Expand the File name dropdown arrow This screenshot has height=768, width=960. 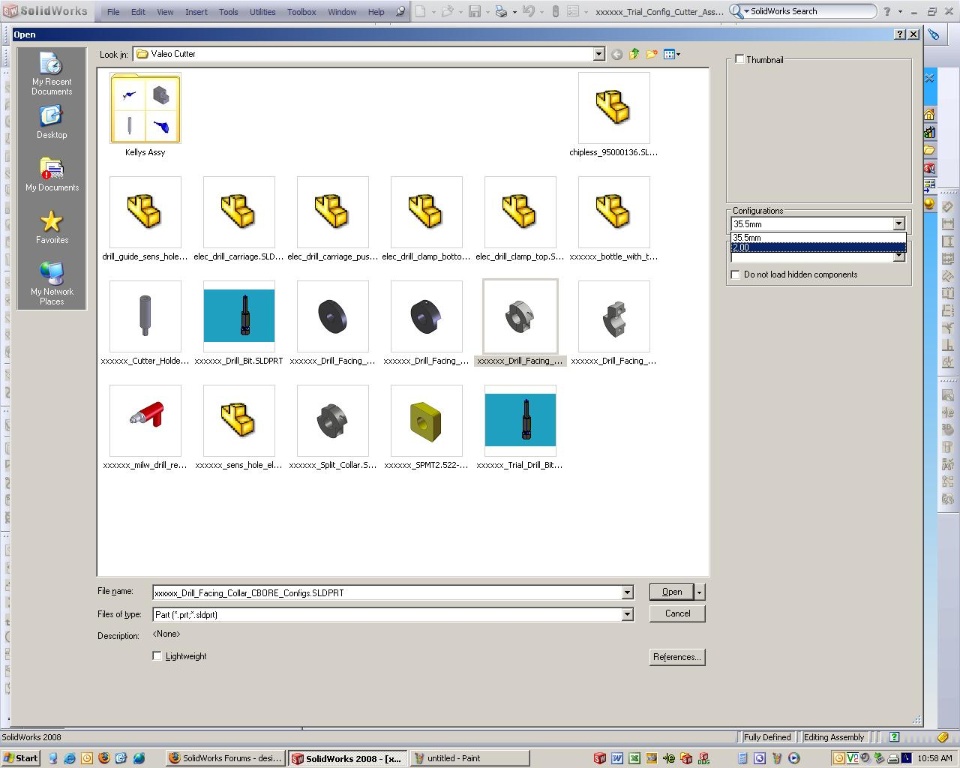627,592
